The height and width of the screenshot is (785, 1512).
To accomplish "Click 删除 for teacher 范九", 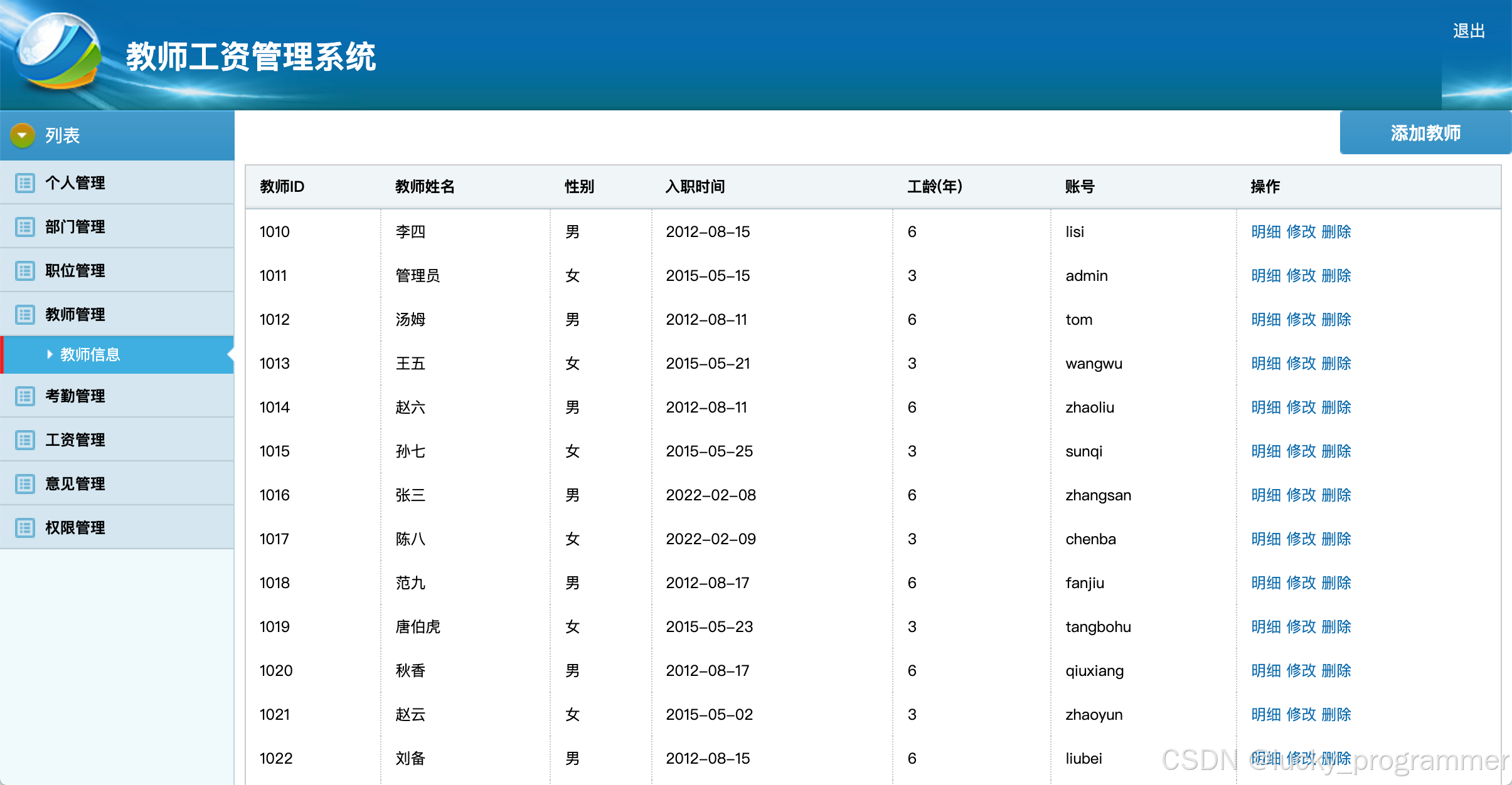I will click(1336, 583).
